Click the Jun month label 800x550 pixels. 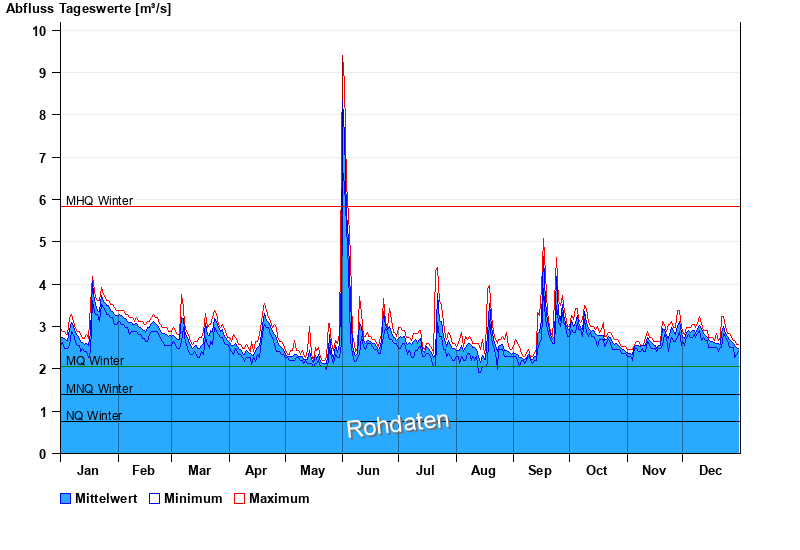pyautogui.click(x=368, y=470)
